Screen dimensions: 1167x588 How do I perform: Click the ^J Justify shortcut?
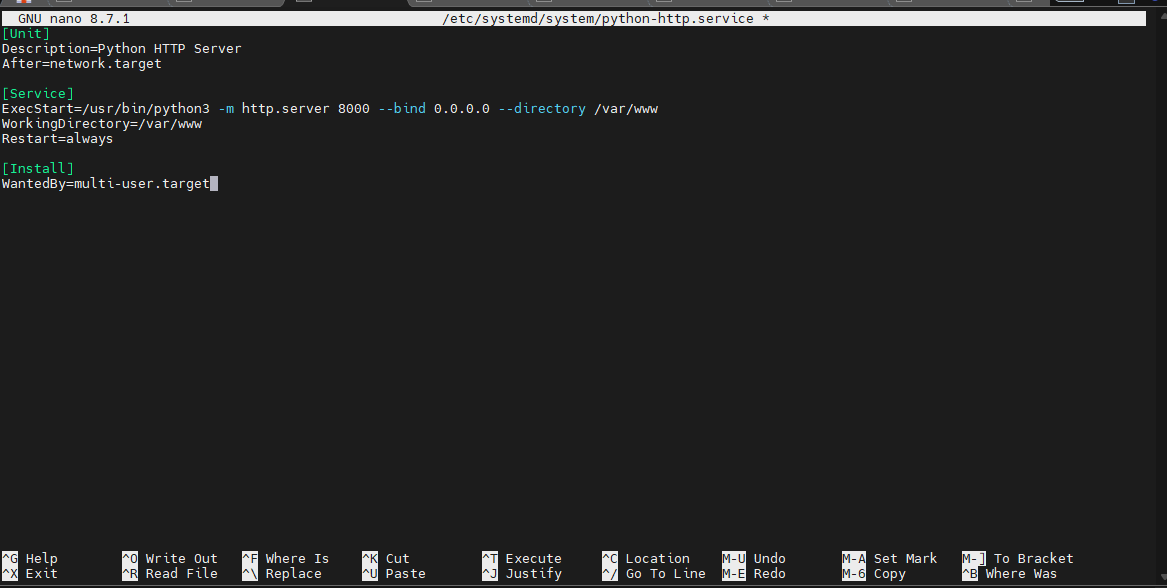tap(522, 573)
